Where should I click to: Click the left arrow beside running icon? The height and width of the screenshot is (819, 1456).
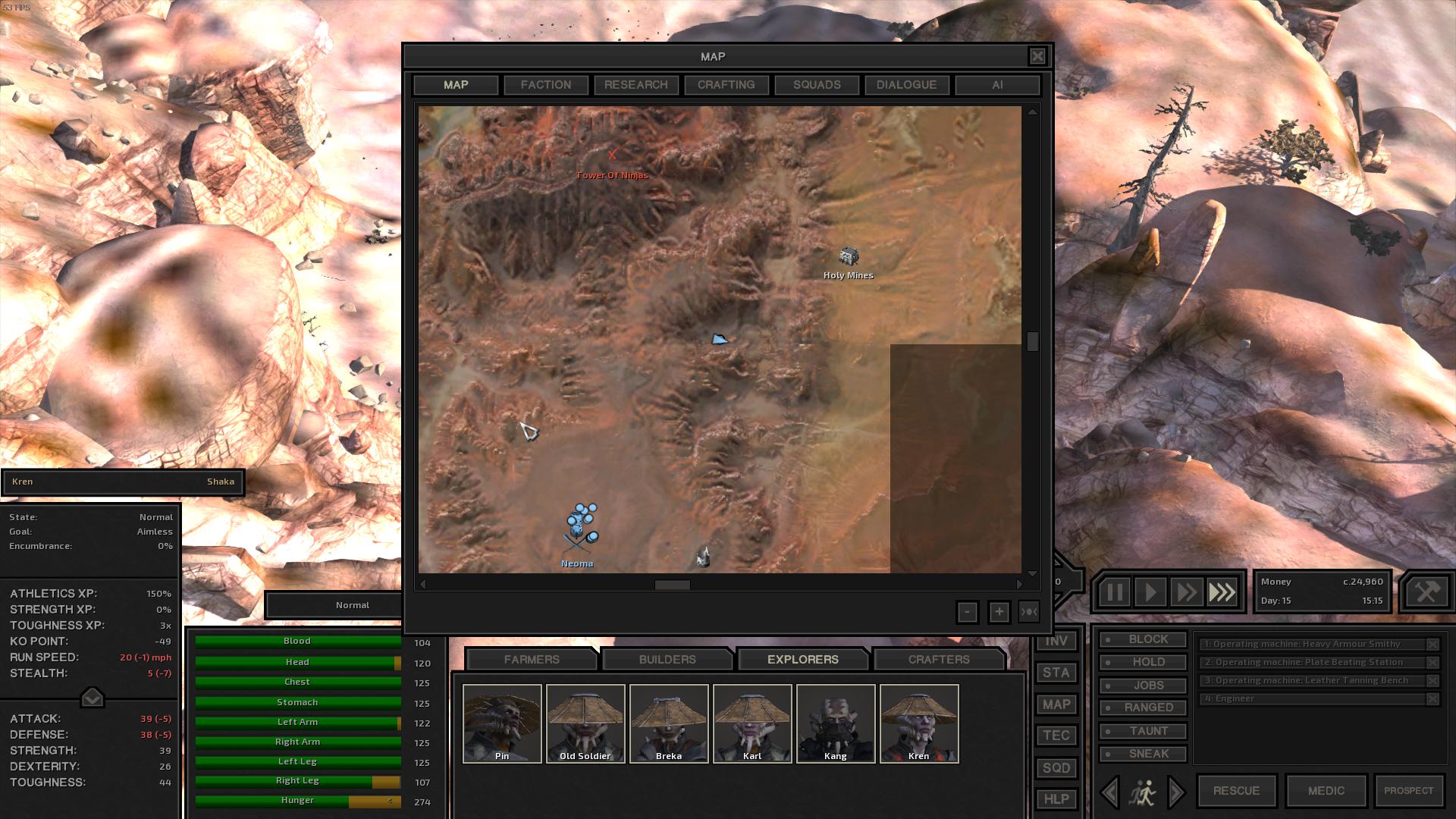(x=1110, y=792)
